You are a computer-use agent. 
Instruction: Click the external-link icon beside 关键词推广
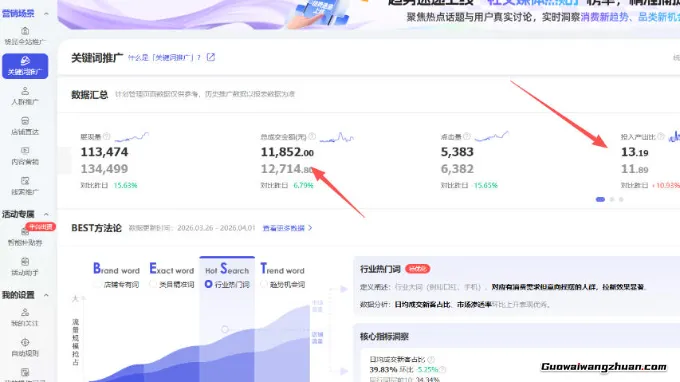tap(211, 57)
